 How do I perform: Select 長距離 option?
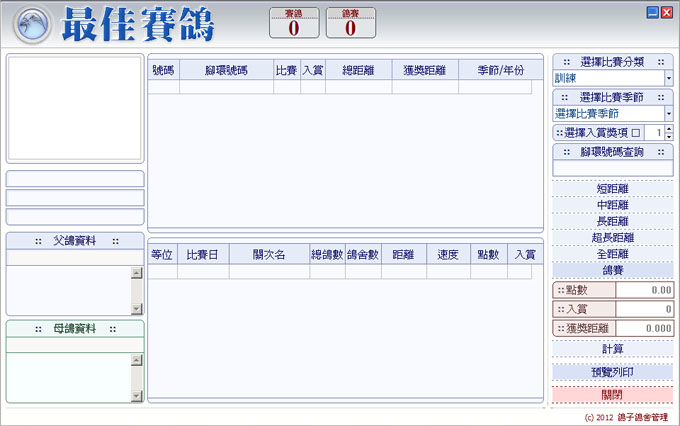[x=612, y=221]
